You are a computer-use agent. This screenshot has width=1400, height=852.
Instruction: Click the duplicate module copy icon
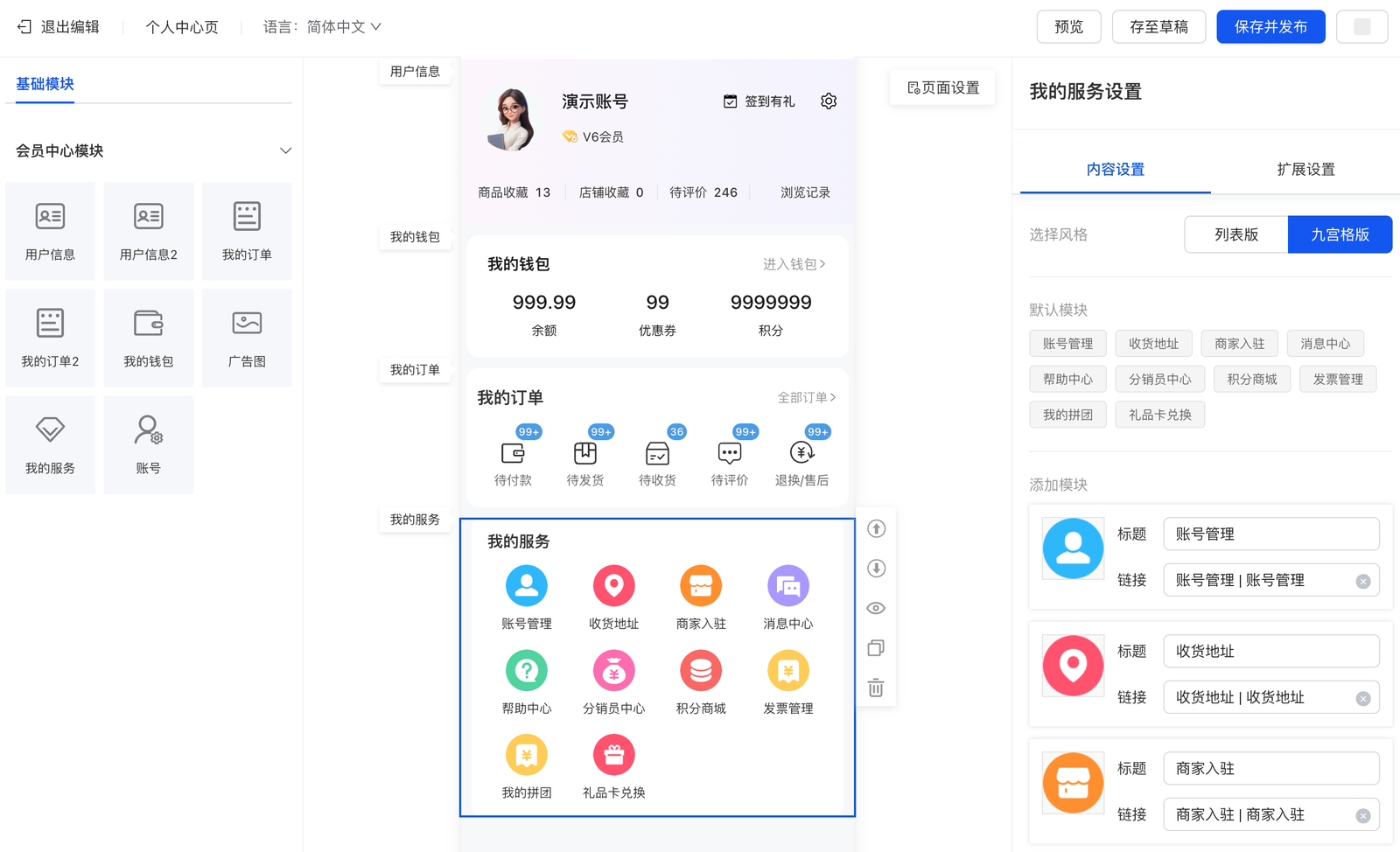[876, 648]
